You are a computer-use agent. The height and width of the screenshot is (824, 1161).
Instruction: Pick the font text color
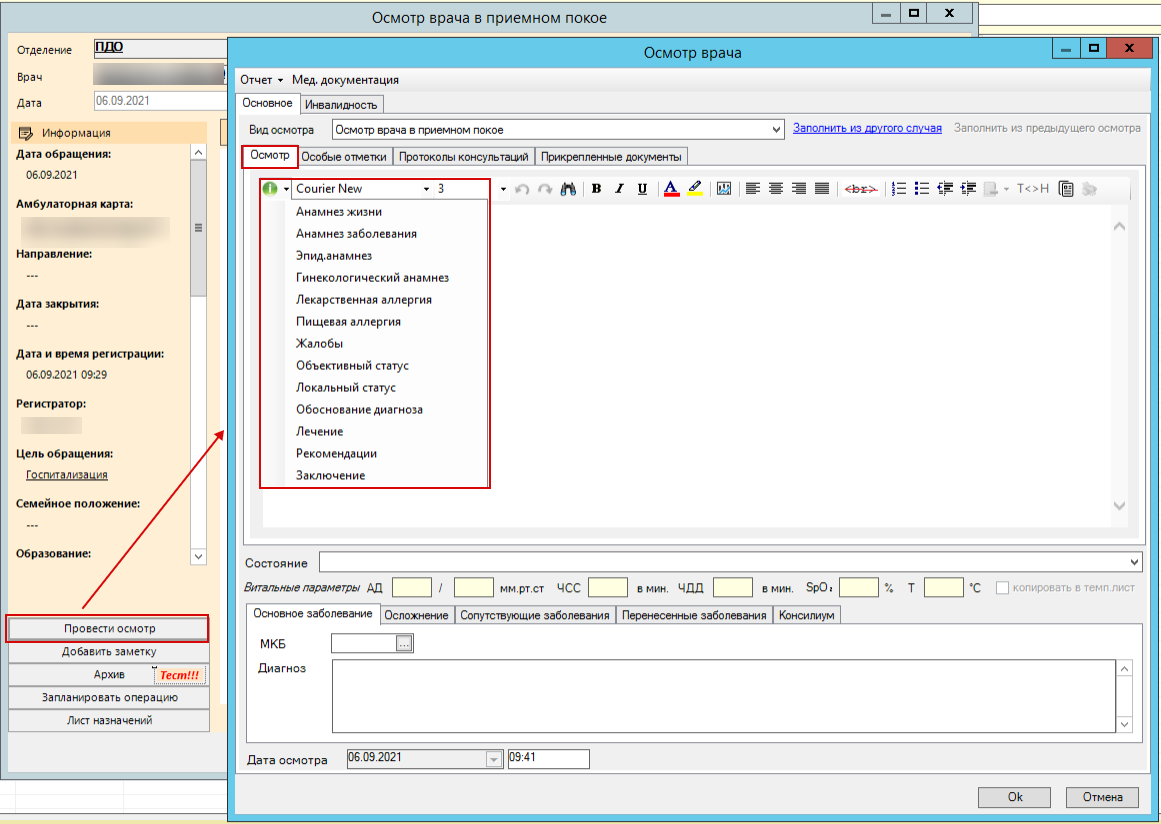click(x=671, y=190)
